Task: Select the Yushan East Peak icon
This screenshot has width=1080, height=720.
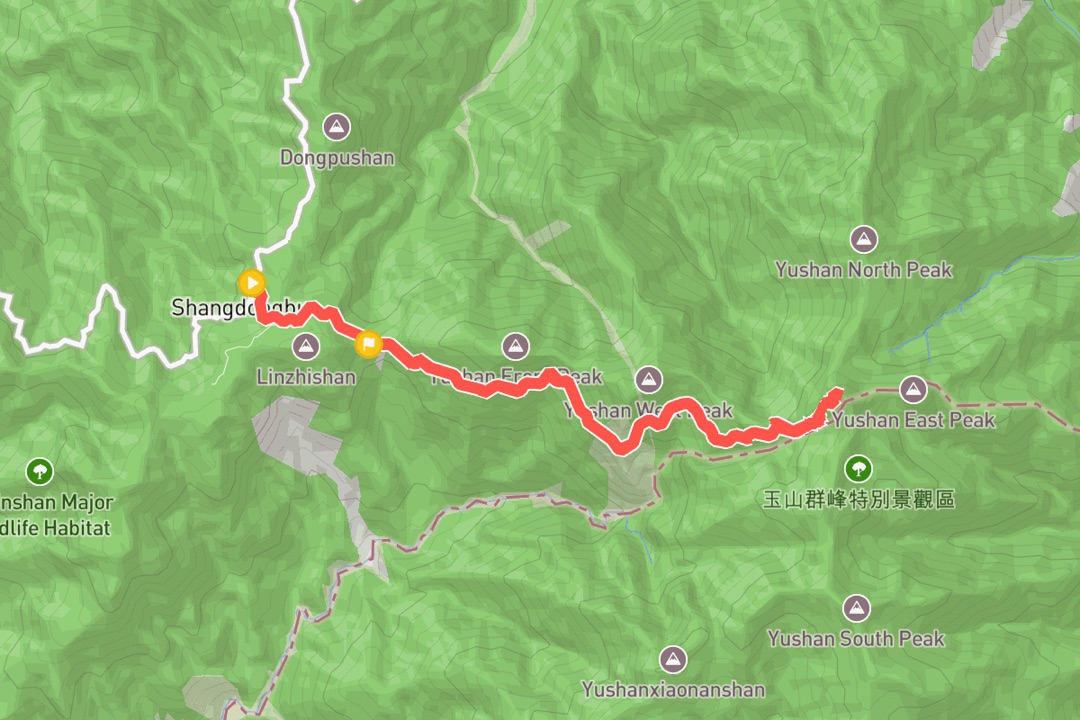Action: 913,389
